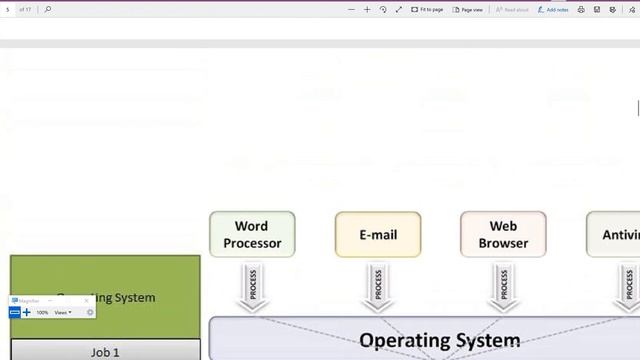This screenshot has height=360, width=640.
Task: Start Read aloud in the PDF toolbar
Action: [512, 9]
